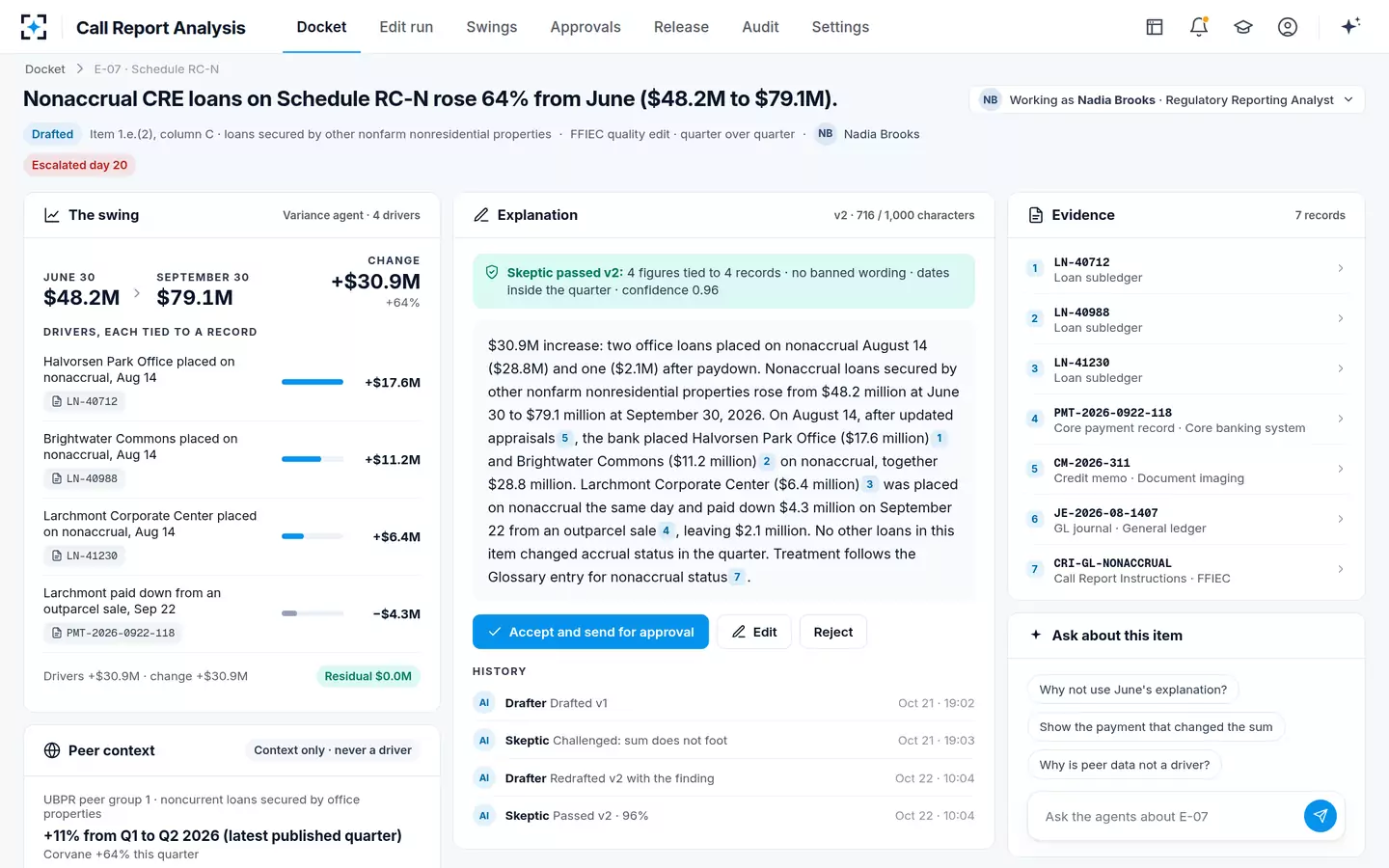
Task: Click citation marker 4 after 'outparcel sale'
Action: [x=666, y=530]
